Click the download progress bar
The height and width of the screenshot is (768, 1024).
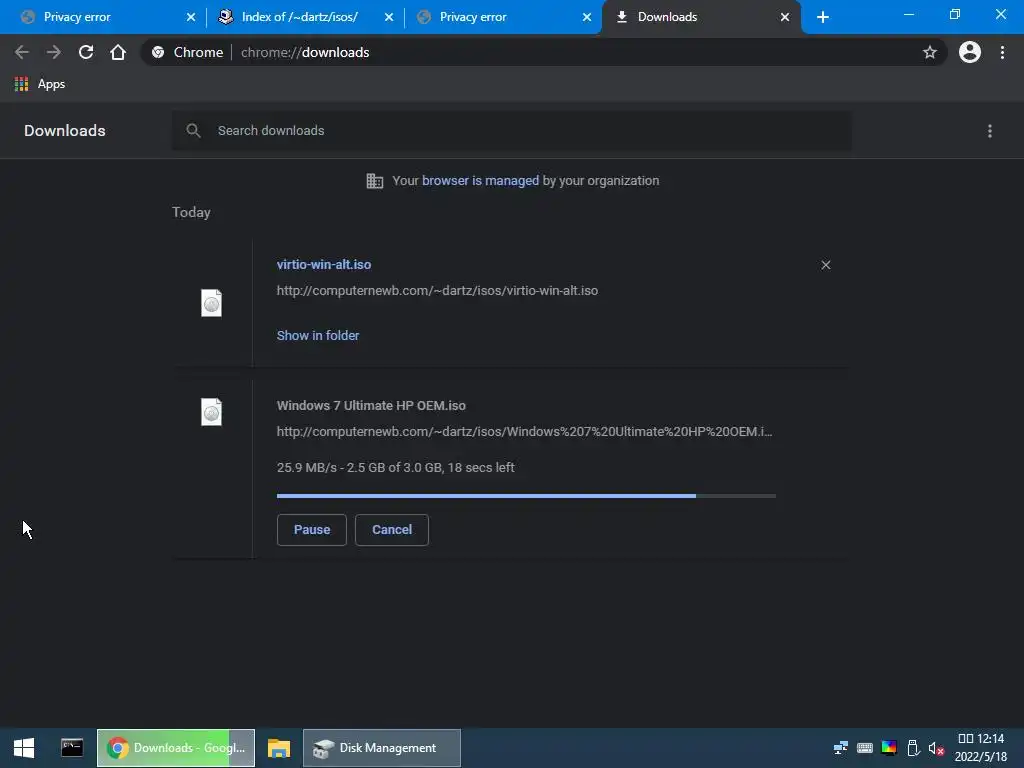click(526, 496)
